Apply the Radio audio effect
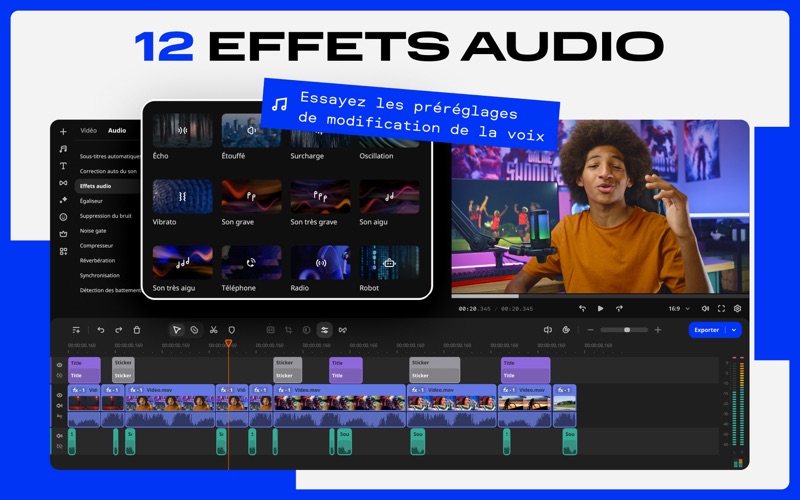Screen dimensions: 800x500 pos(320,262)
